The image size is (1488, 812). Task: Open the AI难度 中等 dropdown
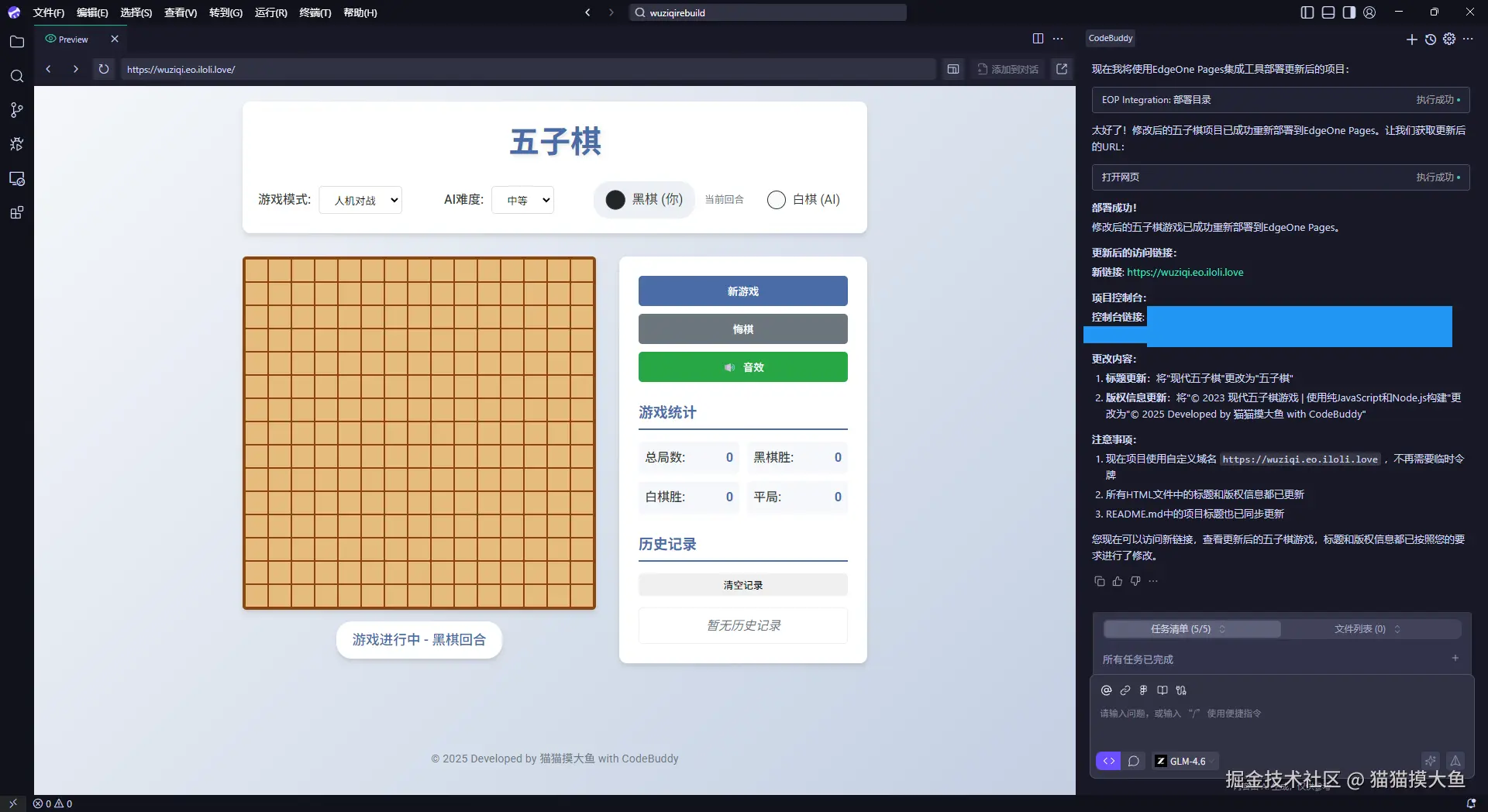[x=522, y=200]
